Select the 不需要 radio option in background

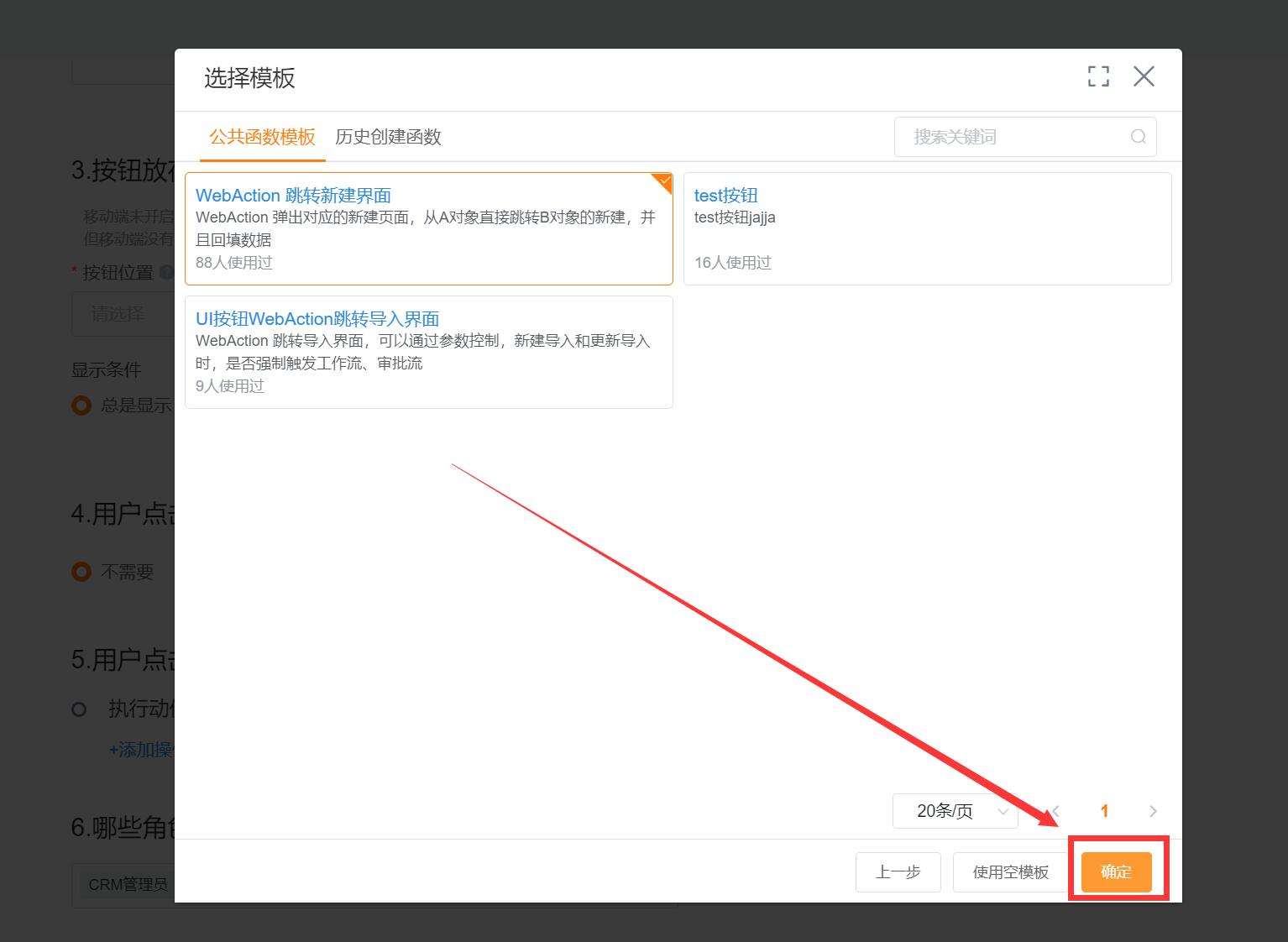(x=81, y=572)
